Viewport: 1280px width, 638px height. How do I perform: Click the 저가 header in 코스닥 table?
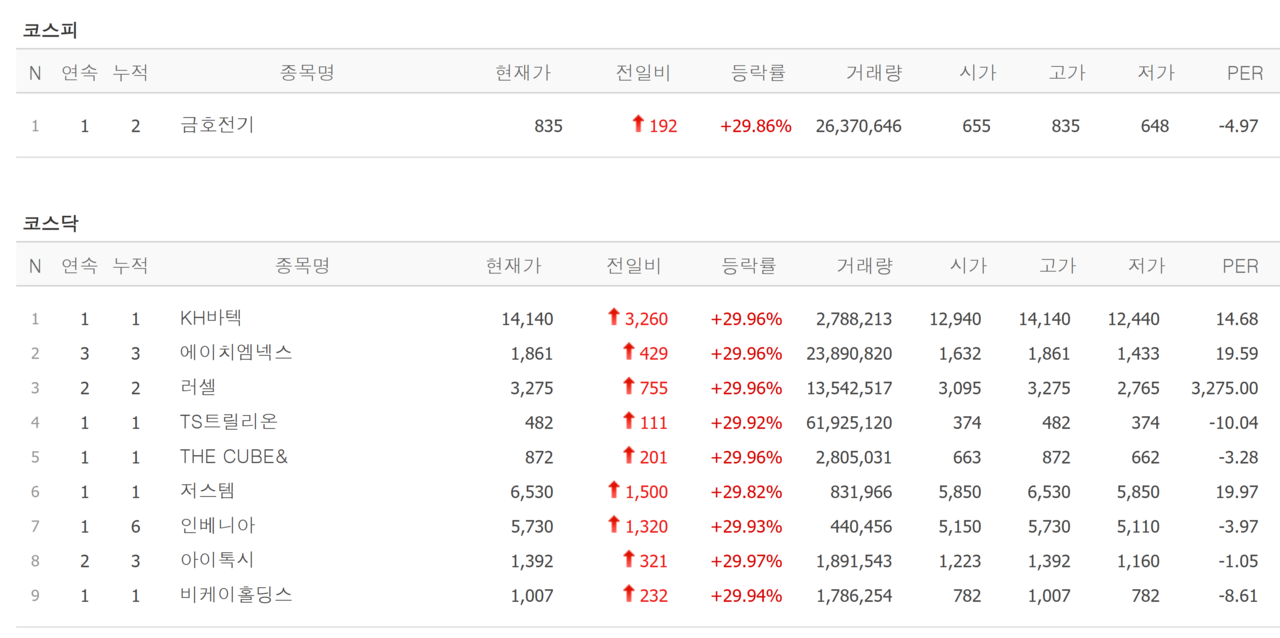click(x=1146, y=265)
